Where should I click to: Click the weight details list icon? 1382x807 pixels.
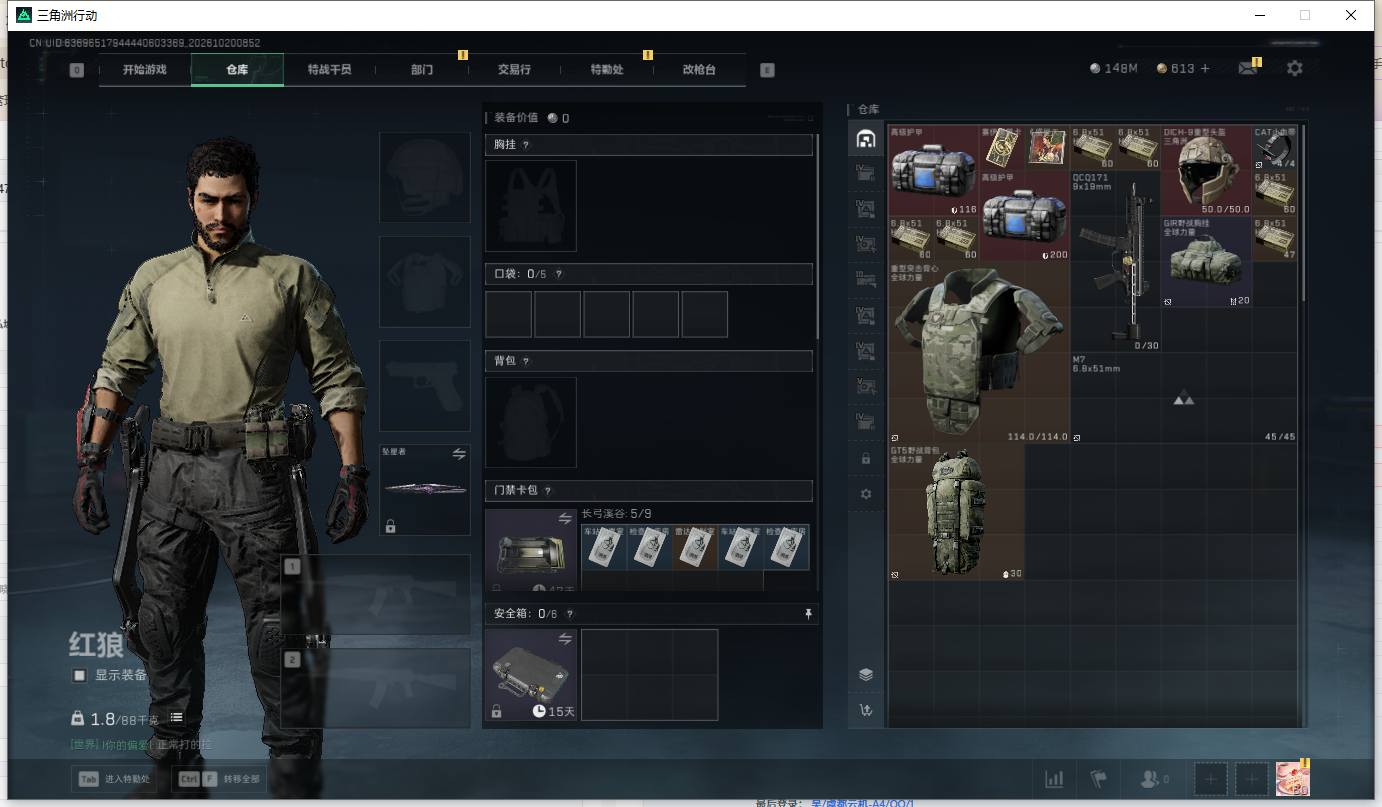[176, 718]
